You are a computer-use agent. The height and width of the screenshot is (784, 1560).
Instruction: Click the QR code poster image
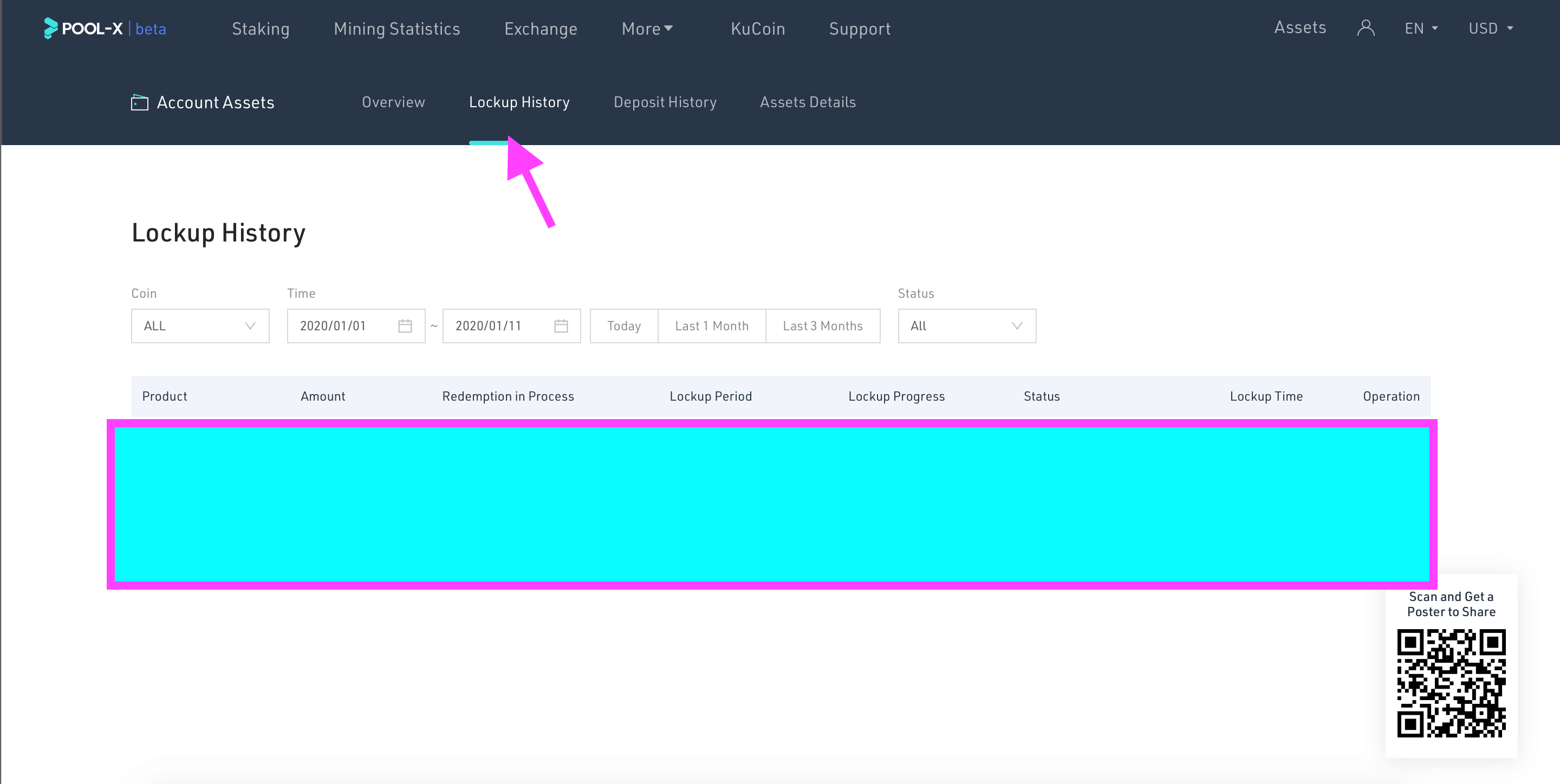point(1451,683)
